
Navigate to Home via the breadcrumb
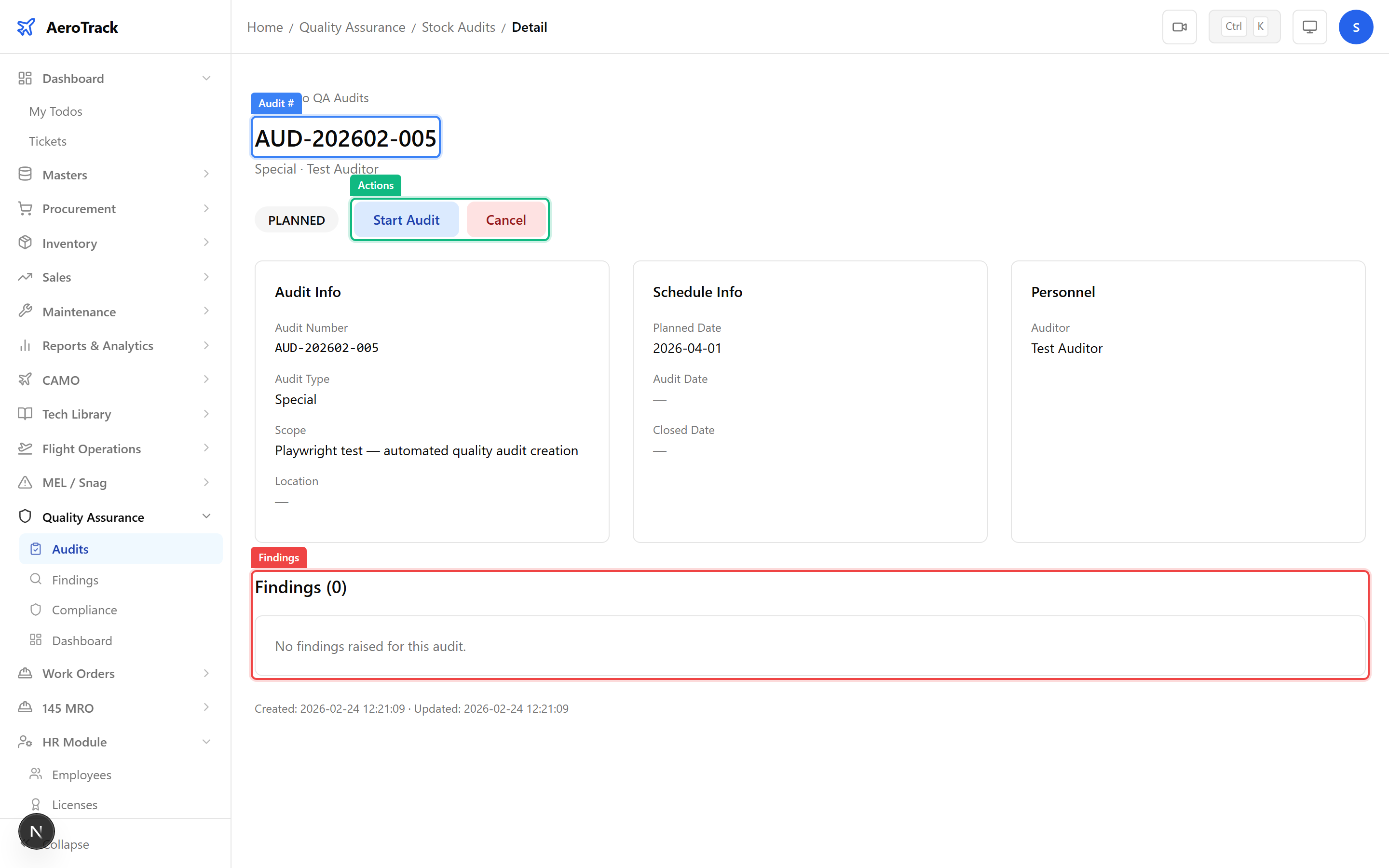tap(264, 27)
